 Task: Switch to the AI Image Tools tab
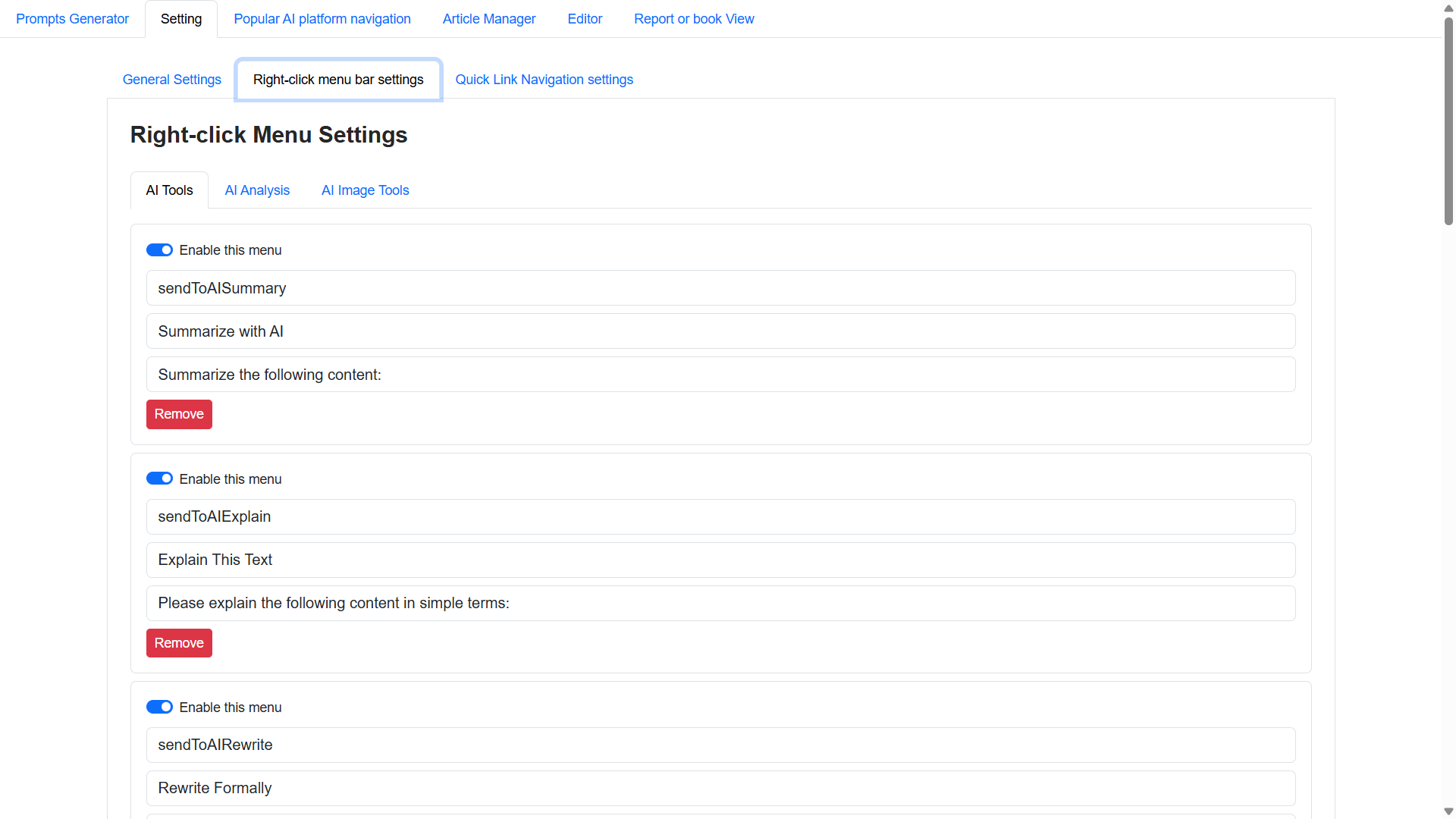pyautogui.click(x=365, y=190)
